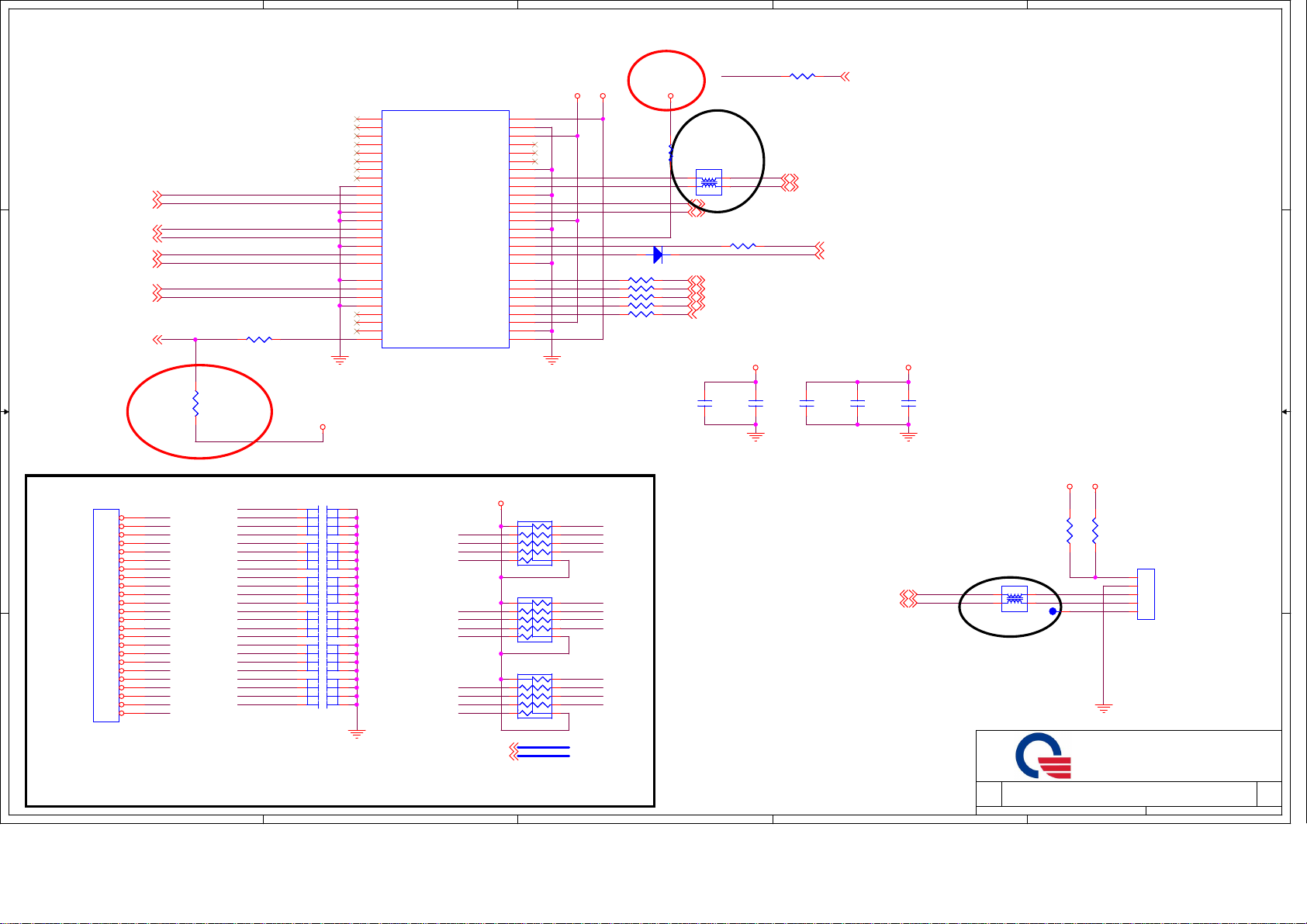Viewport: 1307px width, 924px height.
Task: Select the right pull-up resistor above the right connector
Action: [1094, 531]
